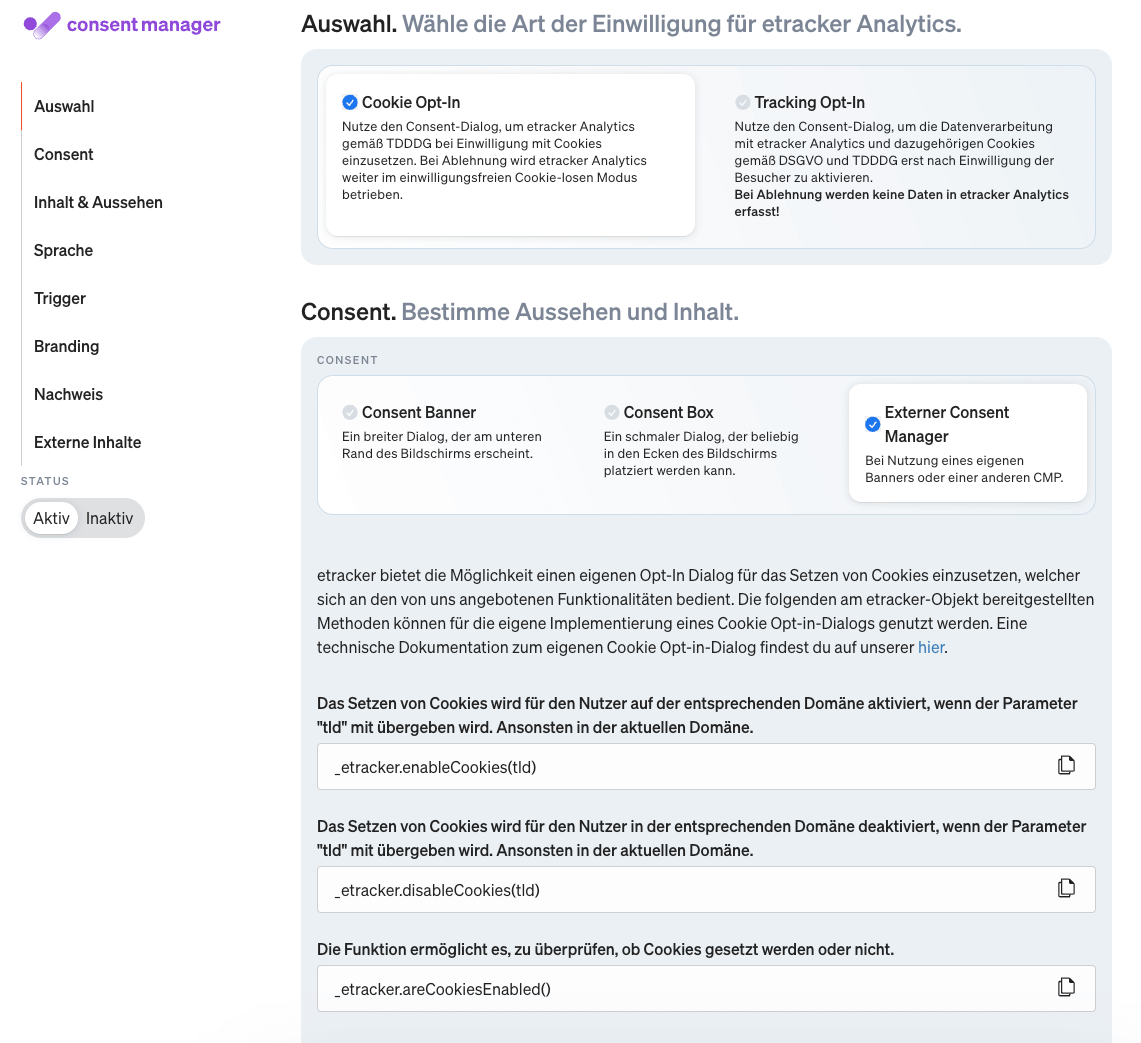Screen dimensions: 1141x1043
Task: Follow the 'hier' documentation link
Action: pyautogui.click(x=930, y=648)
